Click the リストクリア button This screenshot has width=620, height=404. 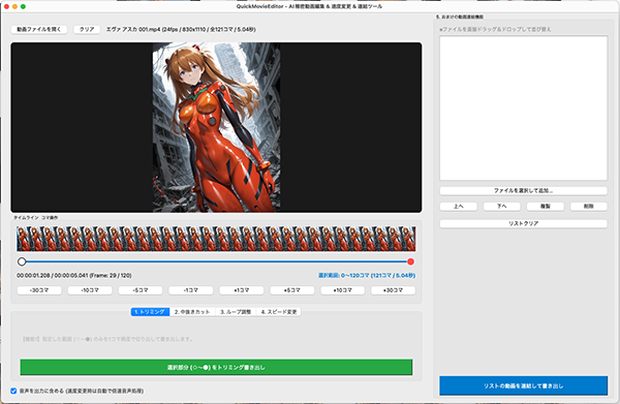tap(524, 224)
